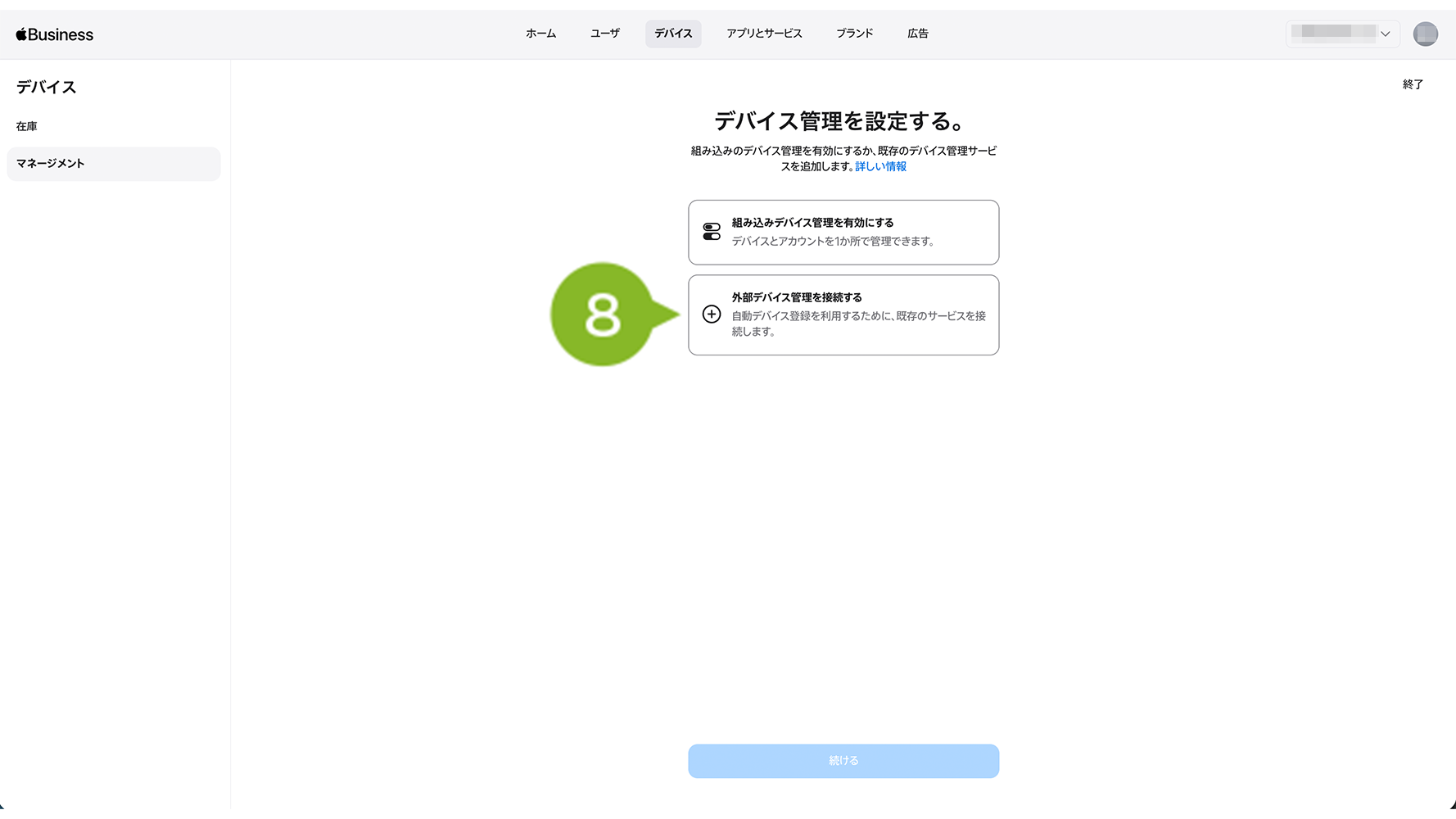Click 終了 to exit setup
Viewport: 1456px width, 819px height.
pyautogui.click(x=1413, y=84)
